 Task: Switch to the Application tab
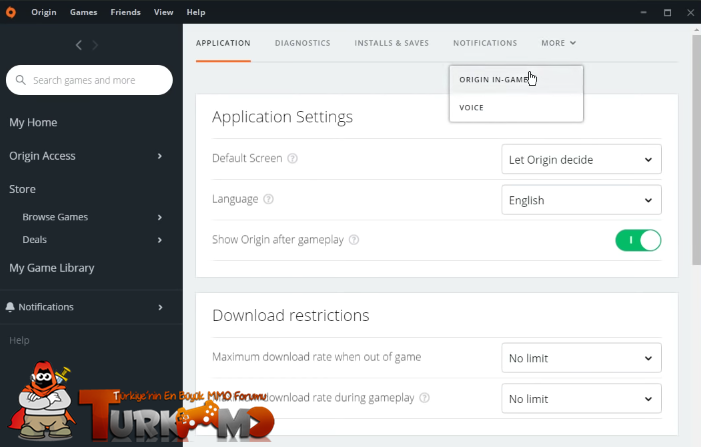coord(223,43)
